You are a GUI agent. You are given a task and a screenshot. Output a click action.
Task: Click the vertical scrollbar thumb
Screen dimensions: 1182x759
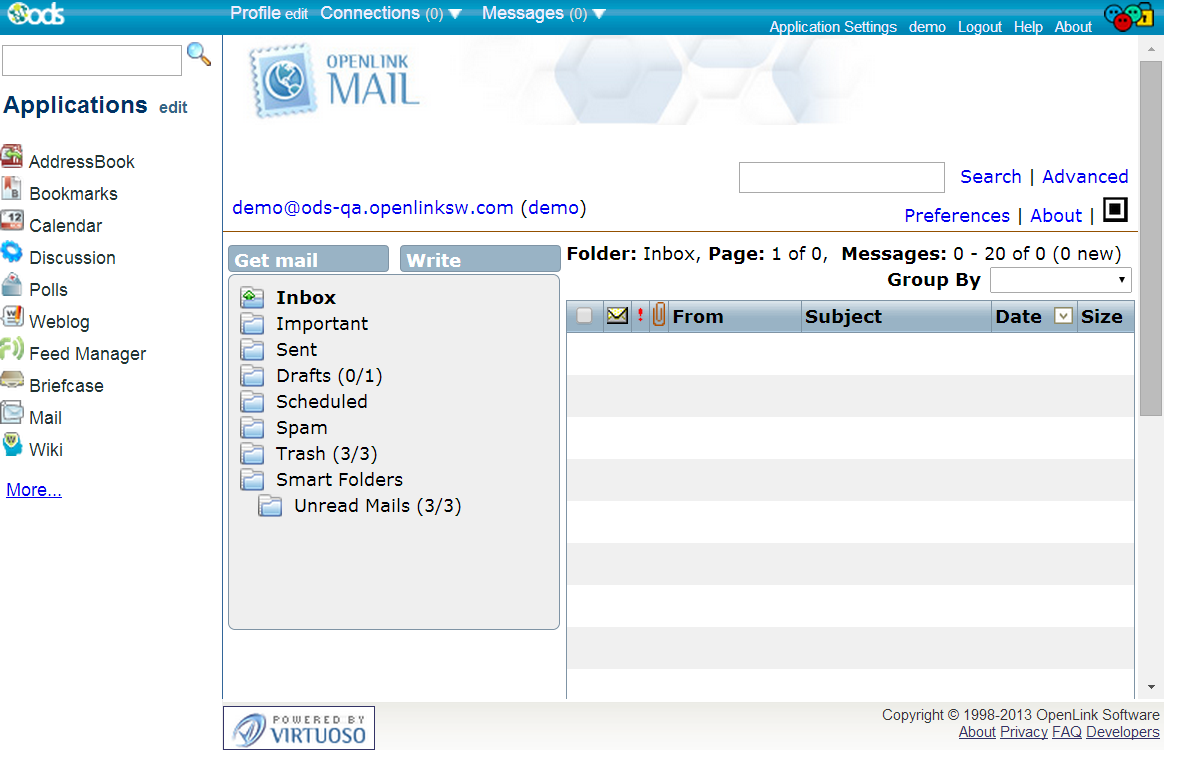1151,238
